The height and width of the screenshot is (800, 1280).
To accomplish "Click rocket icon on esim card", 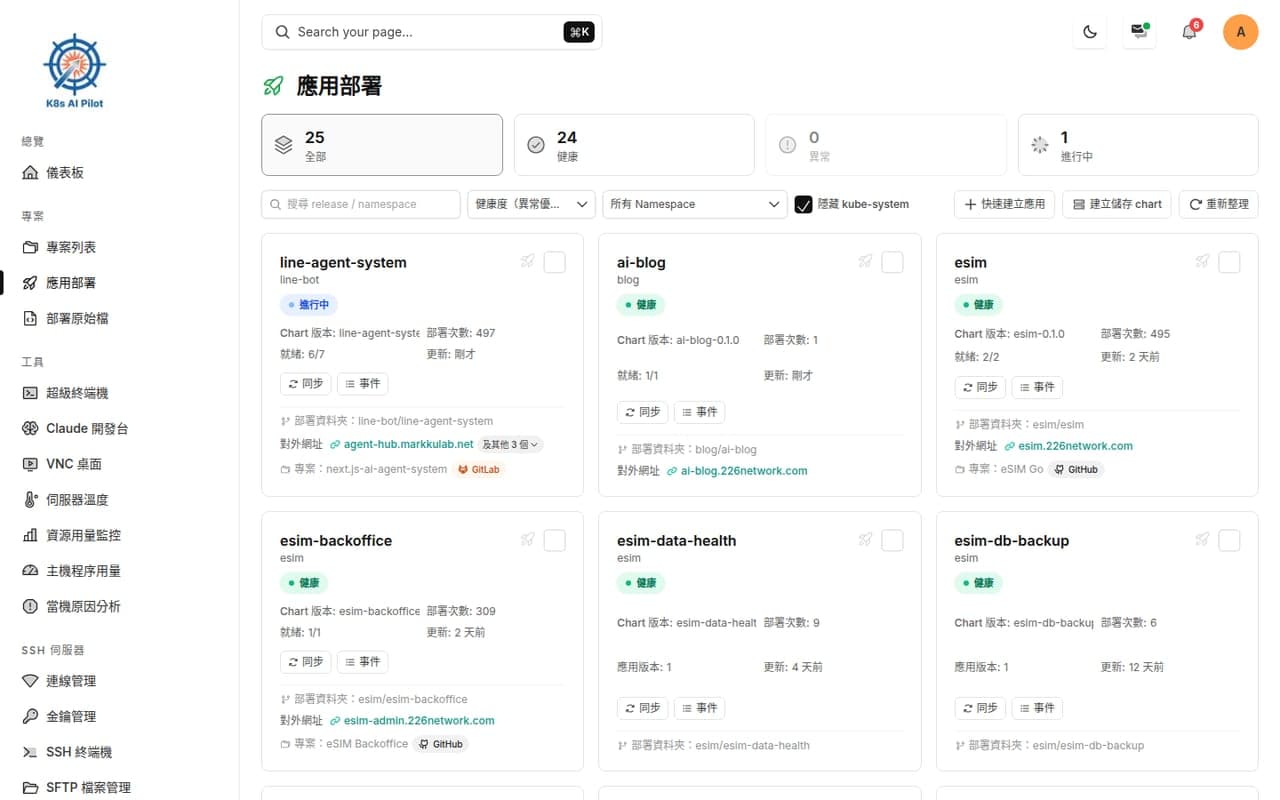I will 1202,262.
